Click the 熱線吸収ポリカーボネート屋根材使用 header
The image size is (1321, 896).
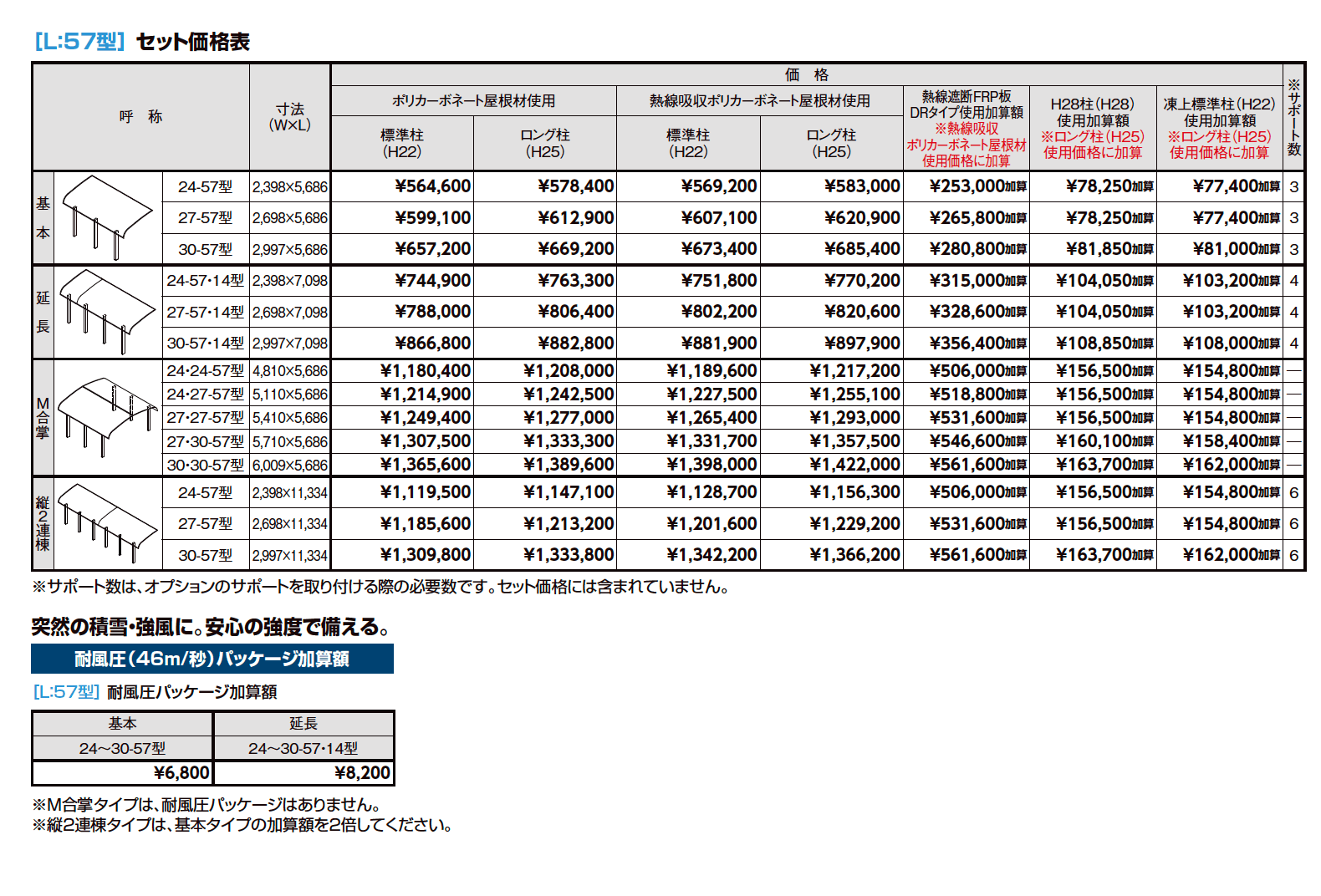[760, 100]
